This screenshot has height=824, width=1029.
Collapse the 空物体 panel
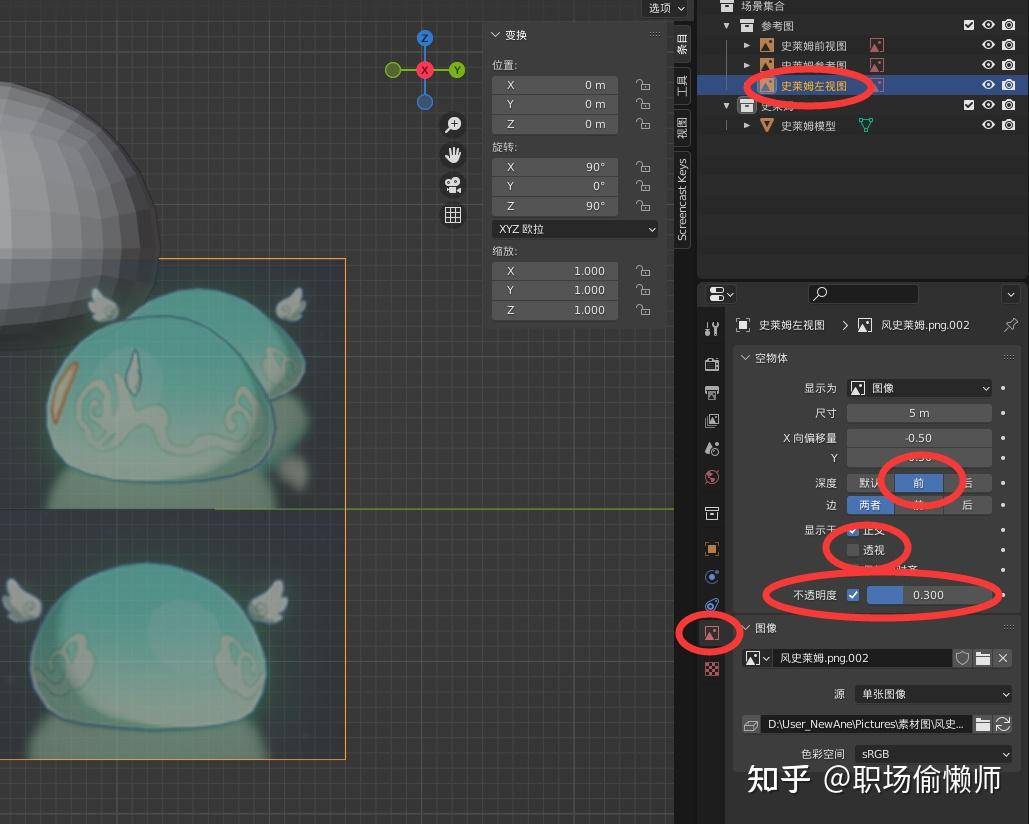tap(745, 358)
